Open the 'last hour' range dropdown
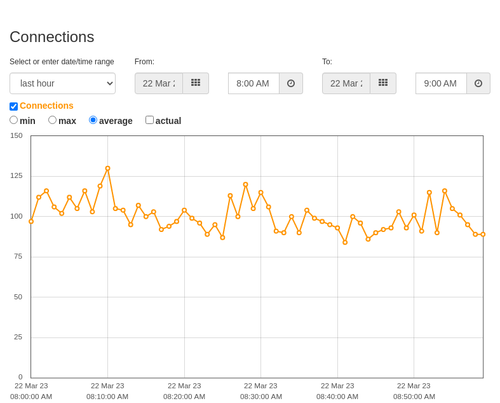The width and height of the screenshot is (500, 403). point(63,83)
